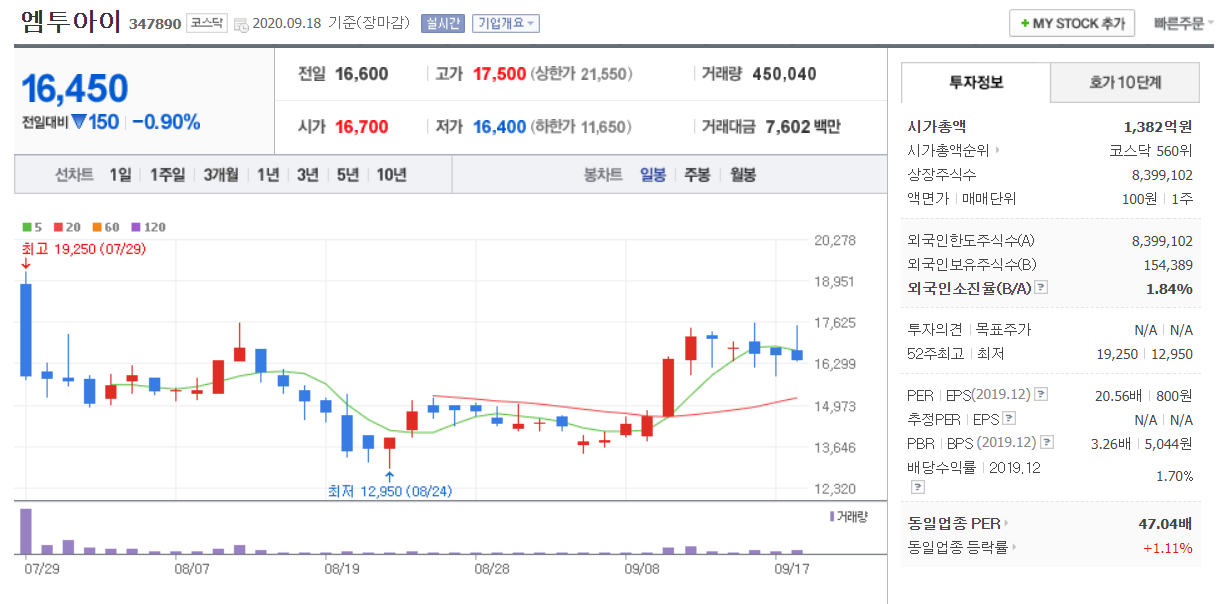Click the 외국인소진율 1.84% value

1169,289
